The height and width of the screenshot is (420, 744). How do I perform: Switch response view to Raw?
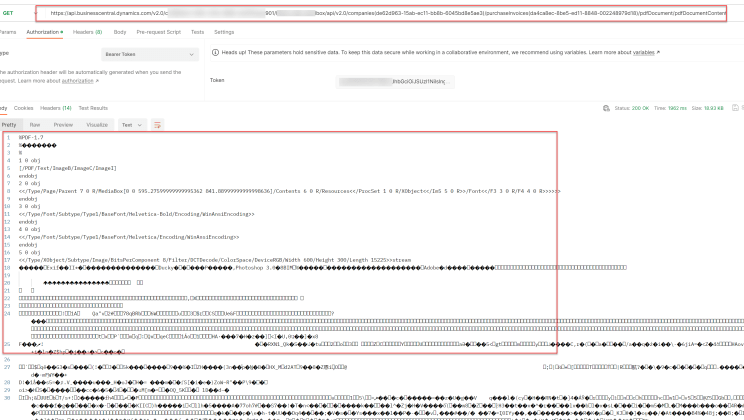pos(35,125)
